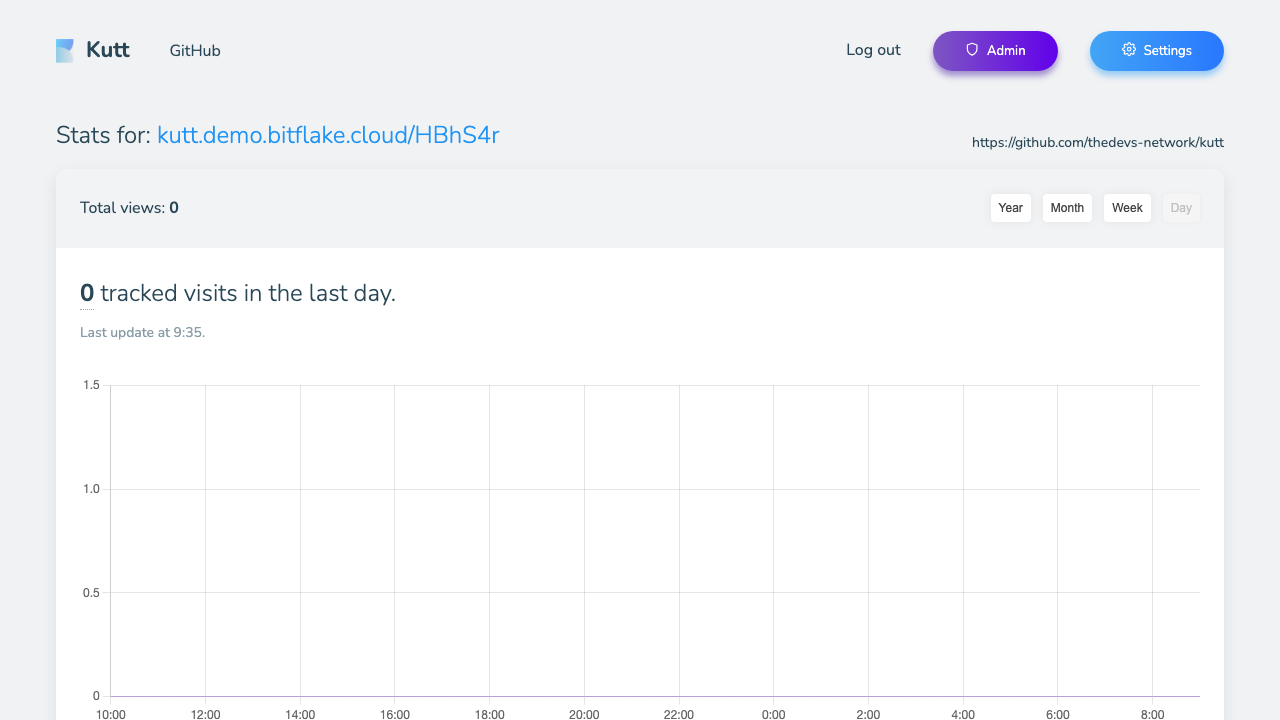This screenshot has height=720, width=1280.
Task: Click the 16:00 x-axis label
Action: 395,714
